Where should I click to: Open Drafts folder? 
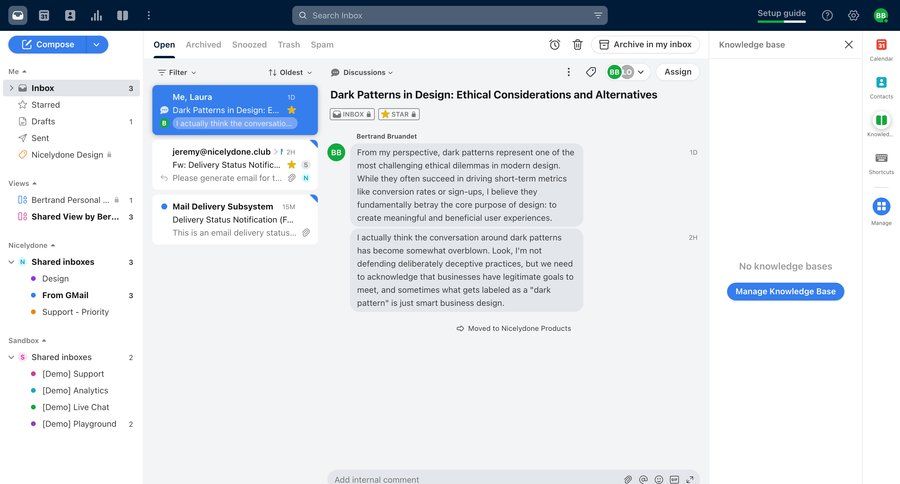72,121
